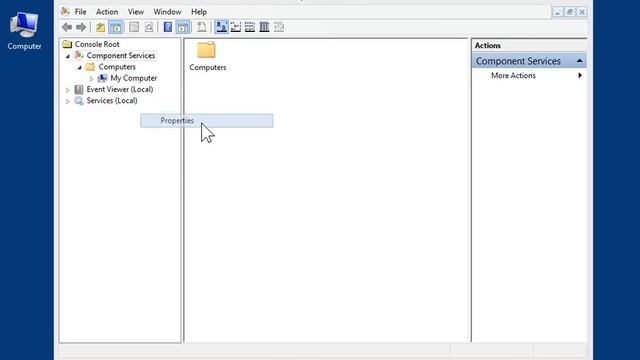
Task: Click toolbar icon right of Action Pane toggle
Action: click(202, 27)
